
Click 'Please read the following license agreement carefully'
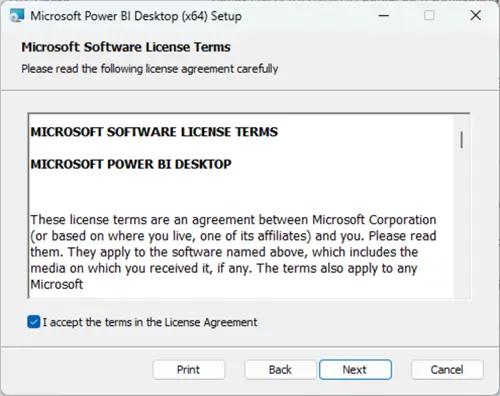[150, 69]
